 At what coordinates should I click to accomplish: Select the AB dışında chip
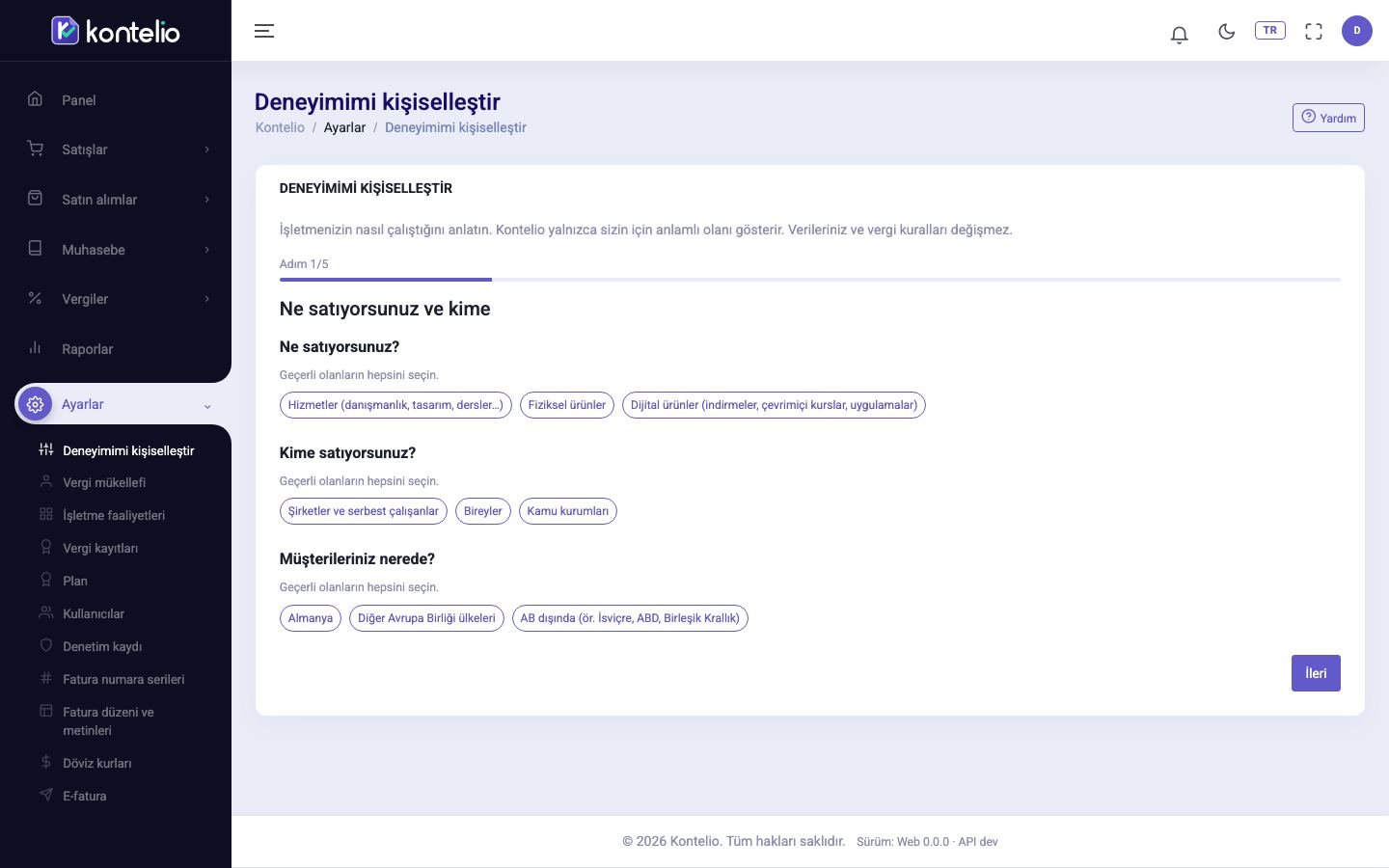click(x=630, y=618)
